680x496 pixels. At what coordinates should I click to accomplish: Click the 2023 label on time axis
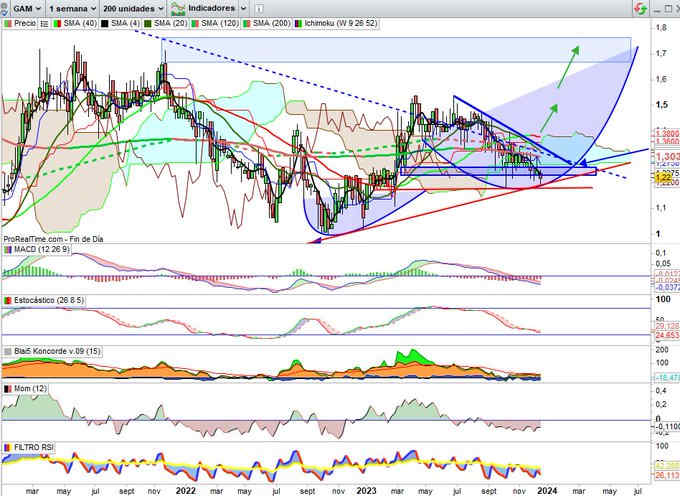pos(366,490)
